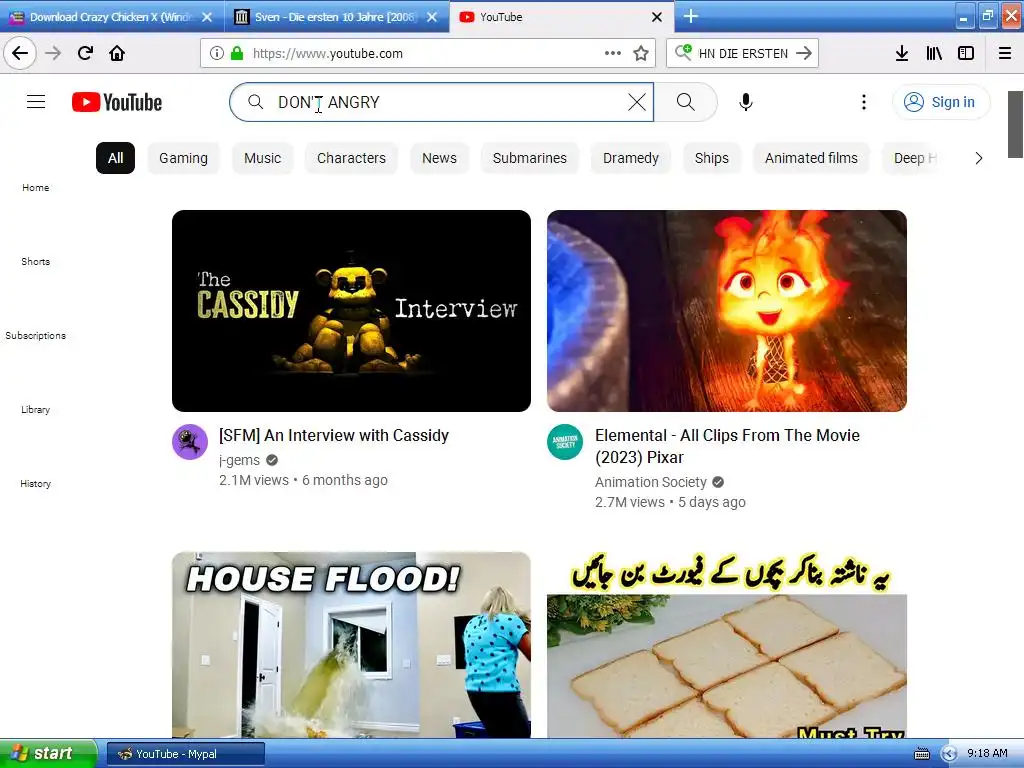Open History in YouTube sidebar
1024x768 pixels.
[35, 483]
